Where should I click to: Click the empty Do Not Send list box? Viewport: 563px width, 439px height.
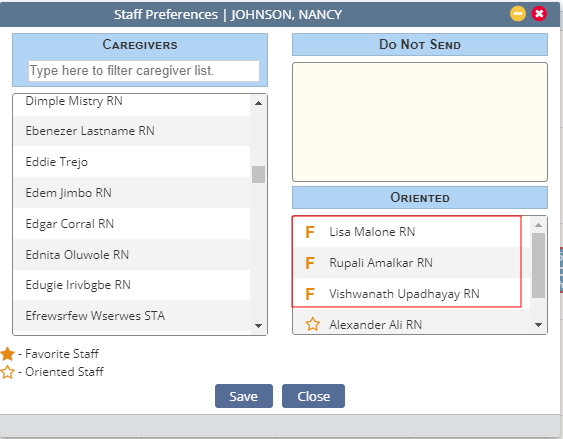point(420,122)
